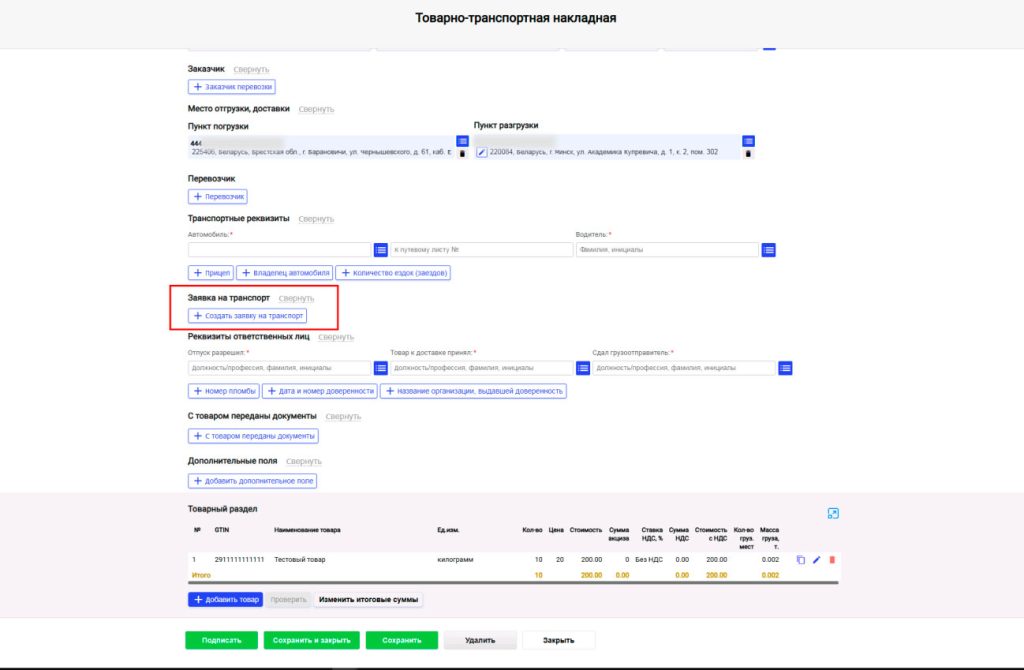The width and height of the screenshot is (1024, 670).
Task: Click the Добавить товар button
Action: click(225, 599)
